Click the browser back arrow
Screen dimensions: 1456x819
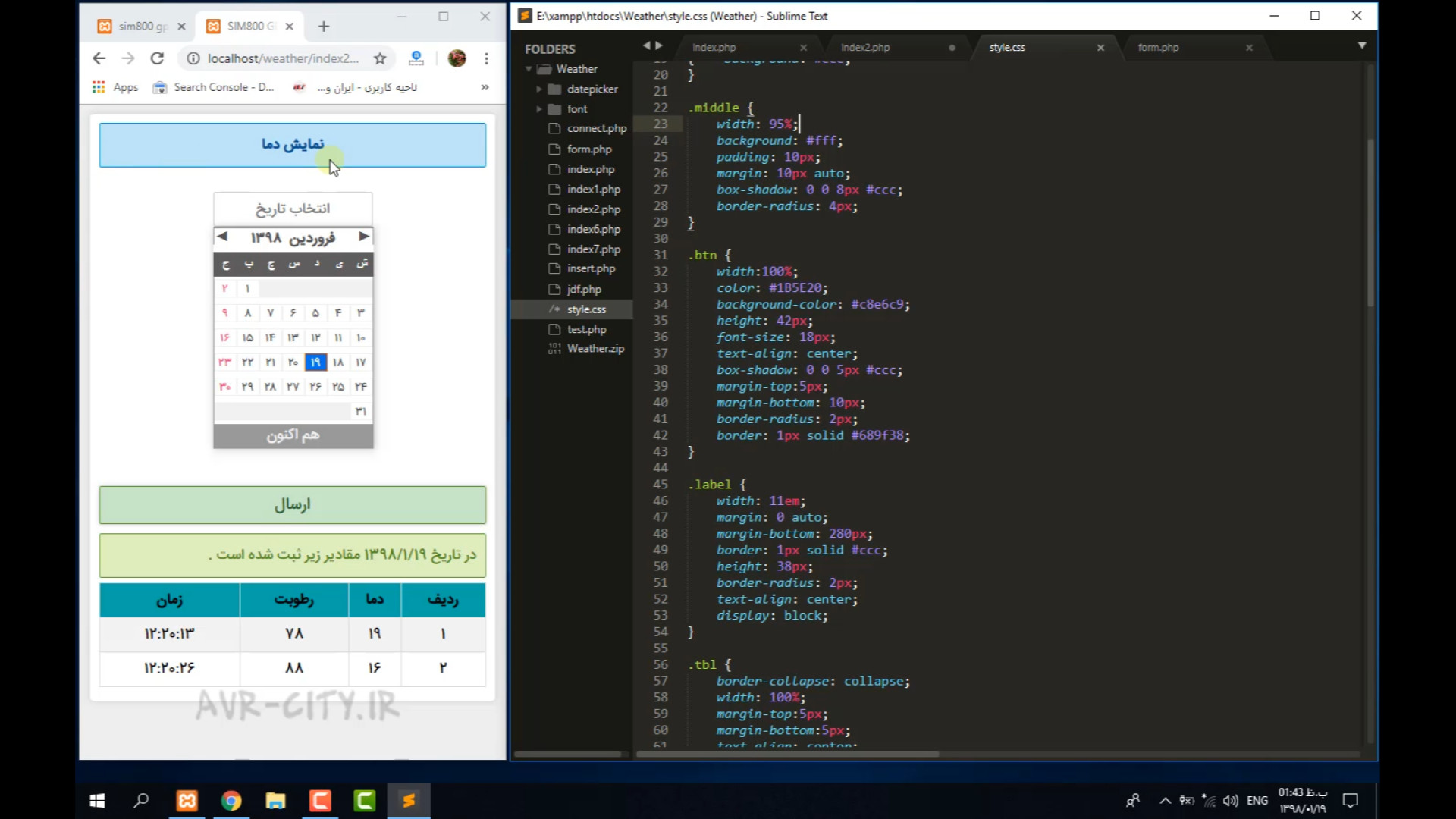pos(99,58)
